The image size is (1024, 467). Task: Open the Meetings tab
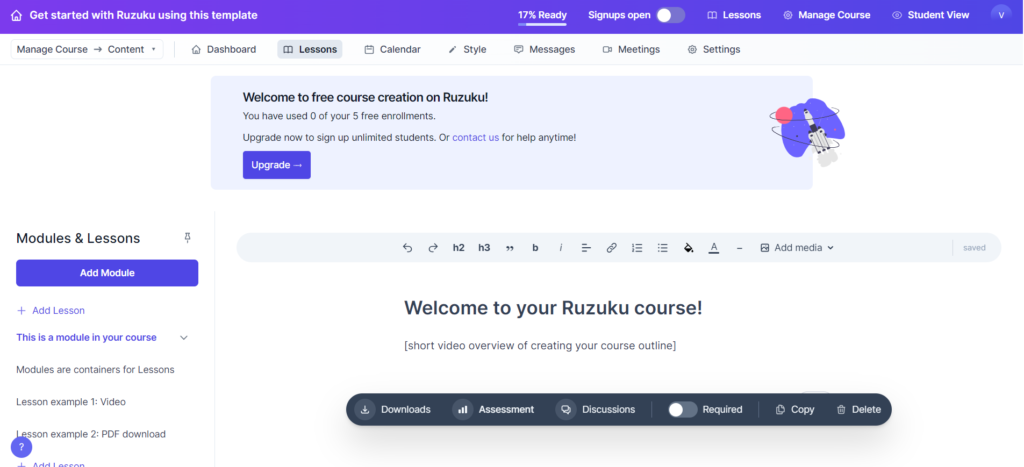click(631, 49)
